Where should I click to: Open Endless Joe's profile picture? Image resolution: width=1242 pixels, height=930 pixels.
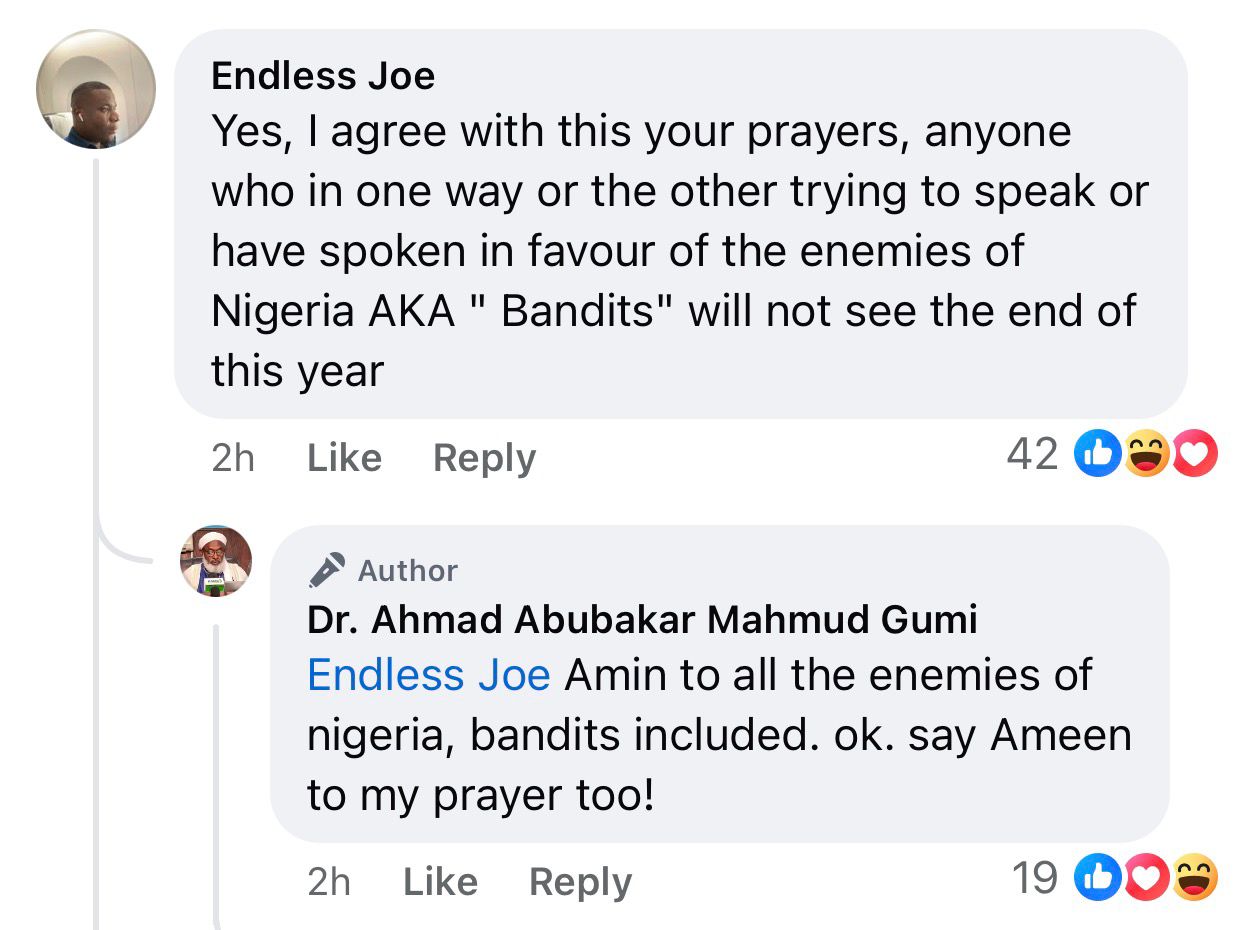point(96,90)
